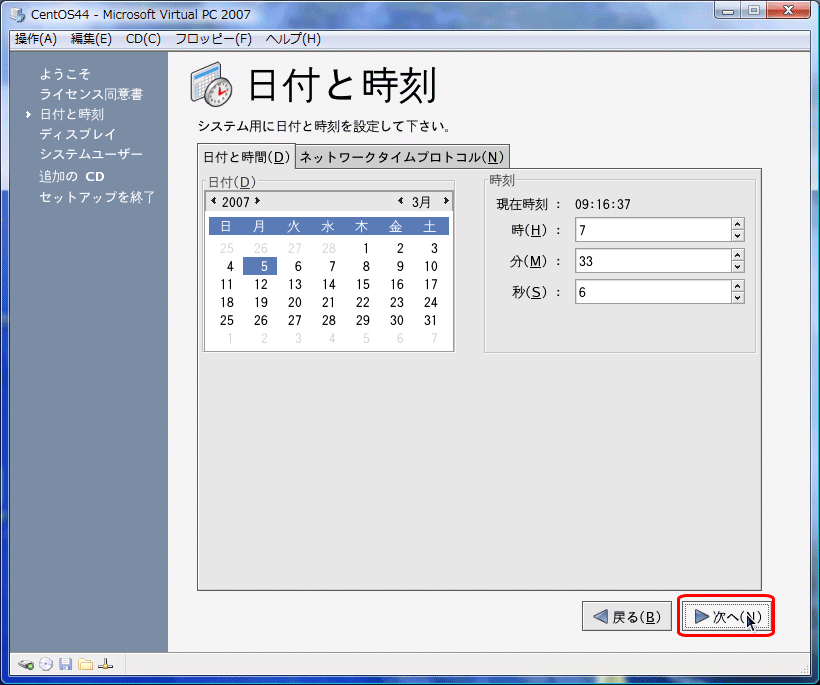Click the 分(M) minute input field

tap(653, 261)
